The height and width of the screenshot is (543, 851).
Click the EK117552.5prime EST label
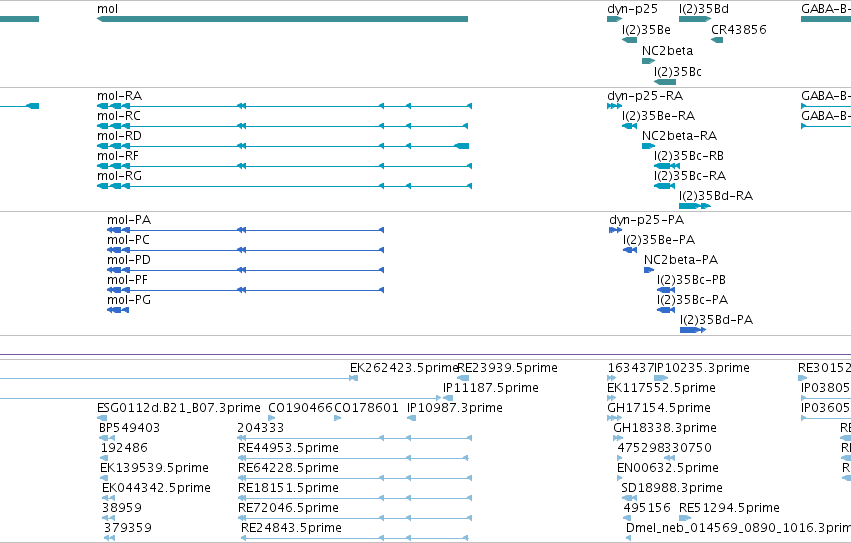[x=661, y=389]
